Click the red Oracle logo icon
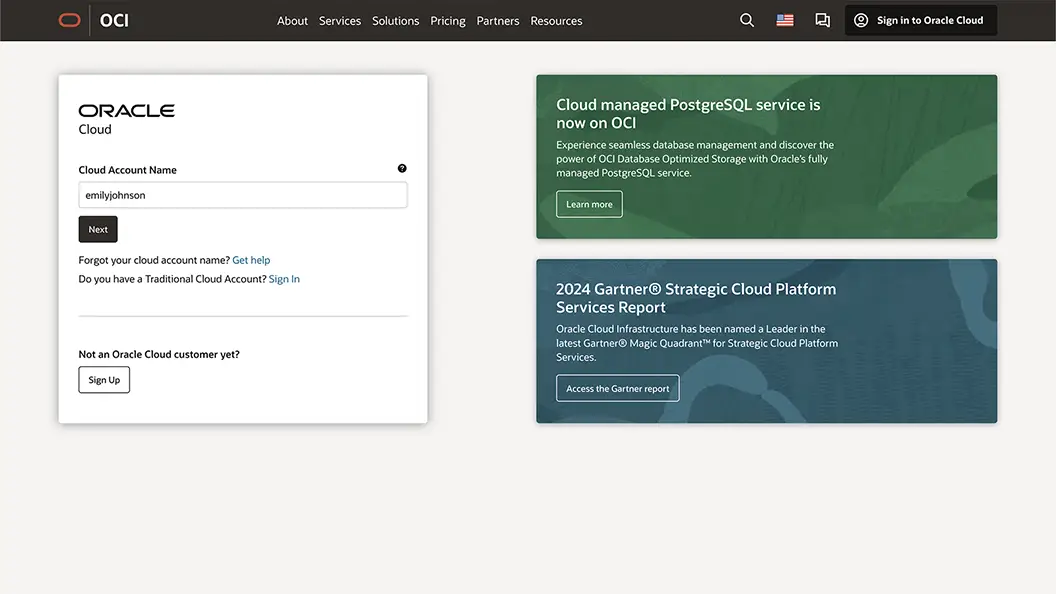Image resolution: width=1056 pixels, height=594 pixels. (69, 20)
